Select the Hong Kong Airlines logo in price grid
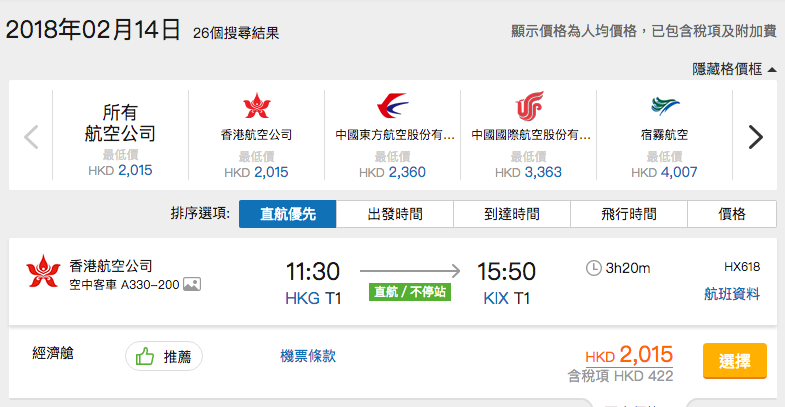The width and height of the screenshot is (785, 407). (257, 106)
